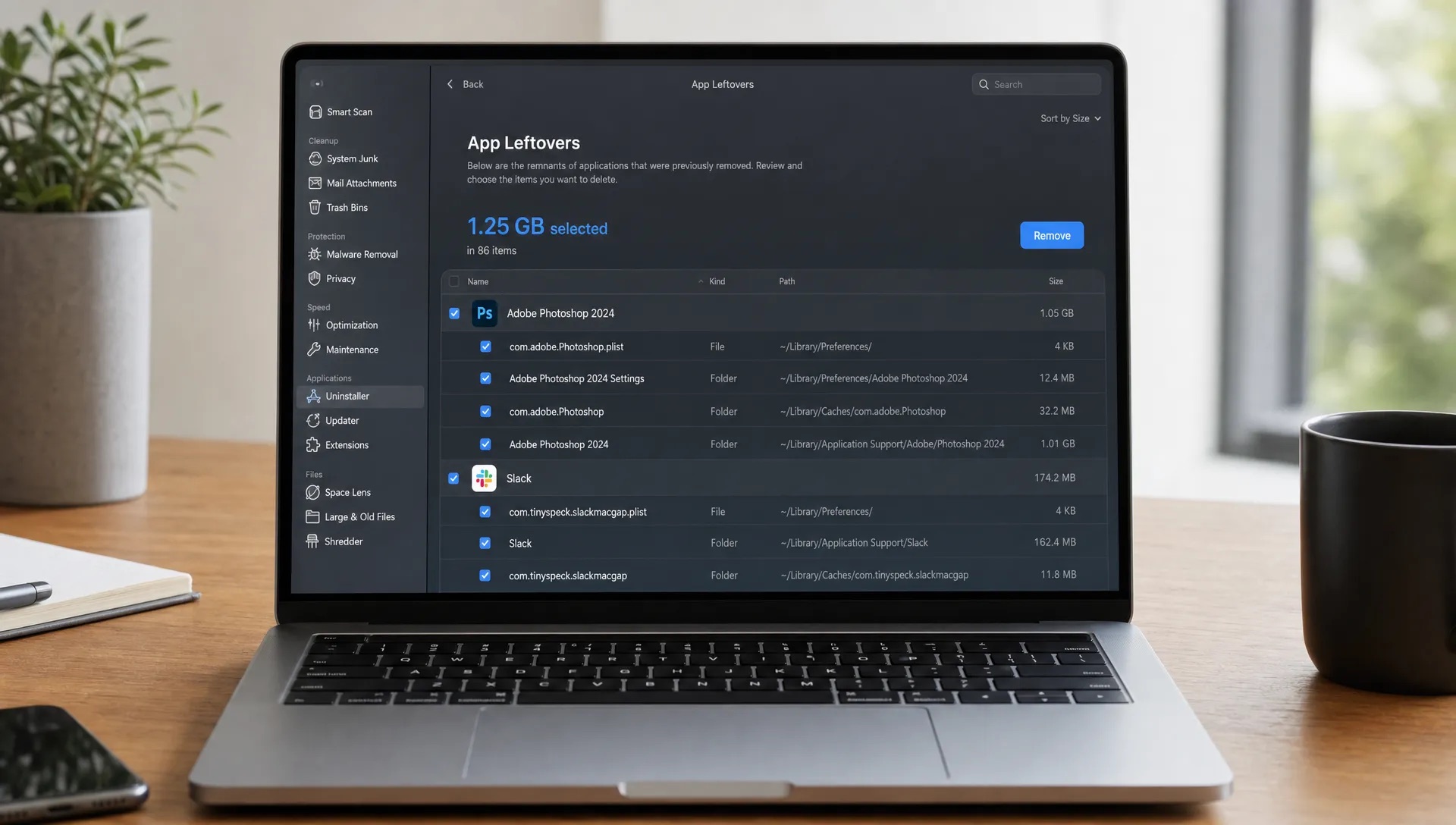Screen dimensions: 1456x825
Task: Select System Junk in sidebar
Action: [x=353, y=158]
